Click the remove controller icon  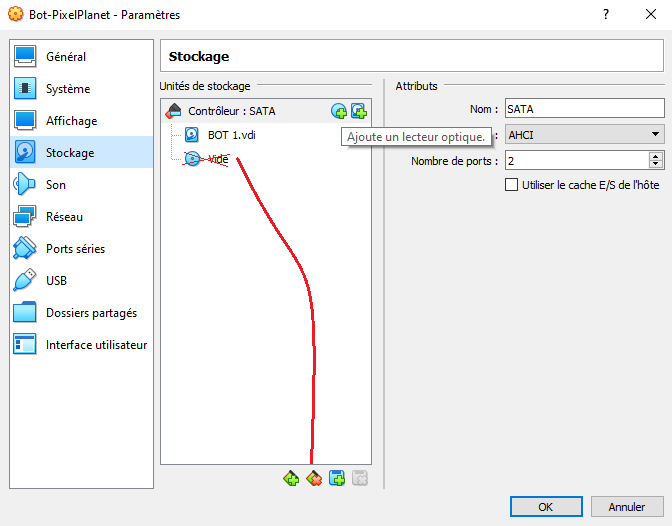(314, 478)
